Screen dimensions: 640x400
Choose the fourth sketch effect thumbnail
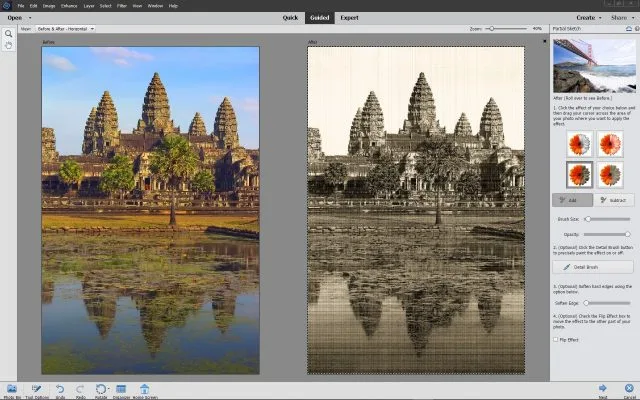(x=610, y=175)
